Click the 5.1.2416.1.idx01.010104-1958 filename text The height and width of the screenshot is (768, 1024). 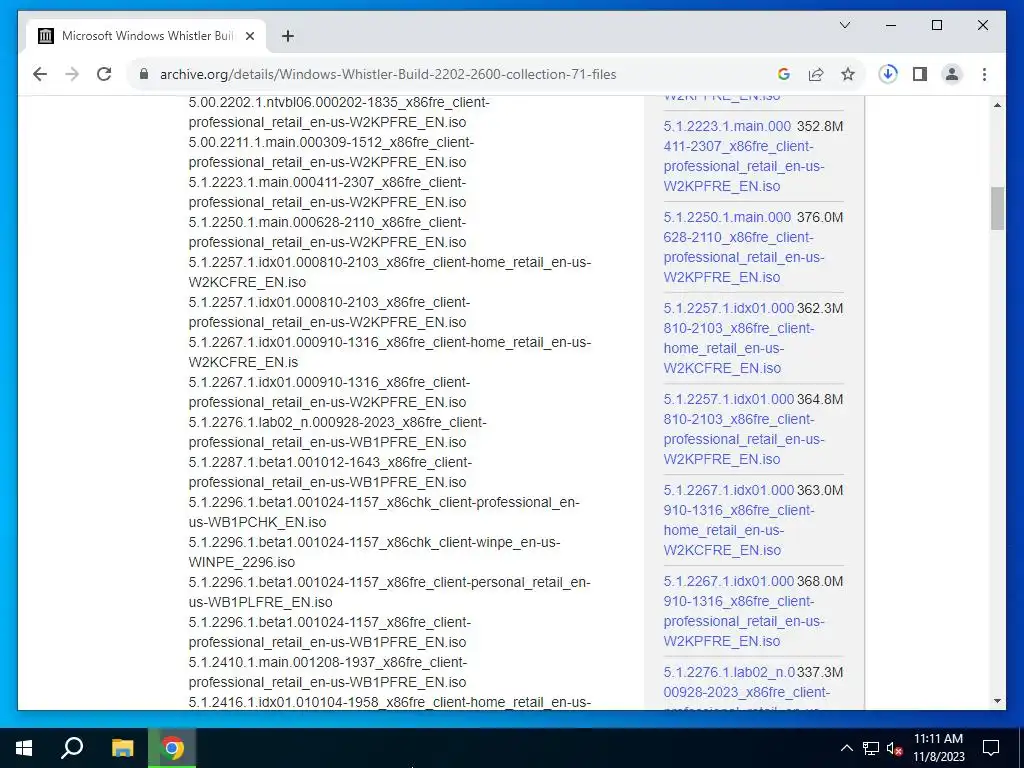click(390, 702)
